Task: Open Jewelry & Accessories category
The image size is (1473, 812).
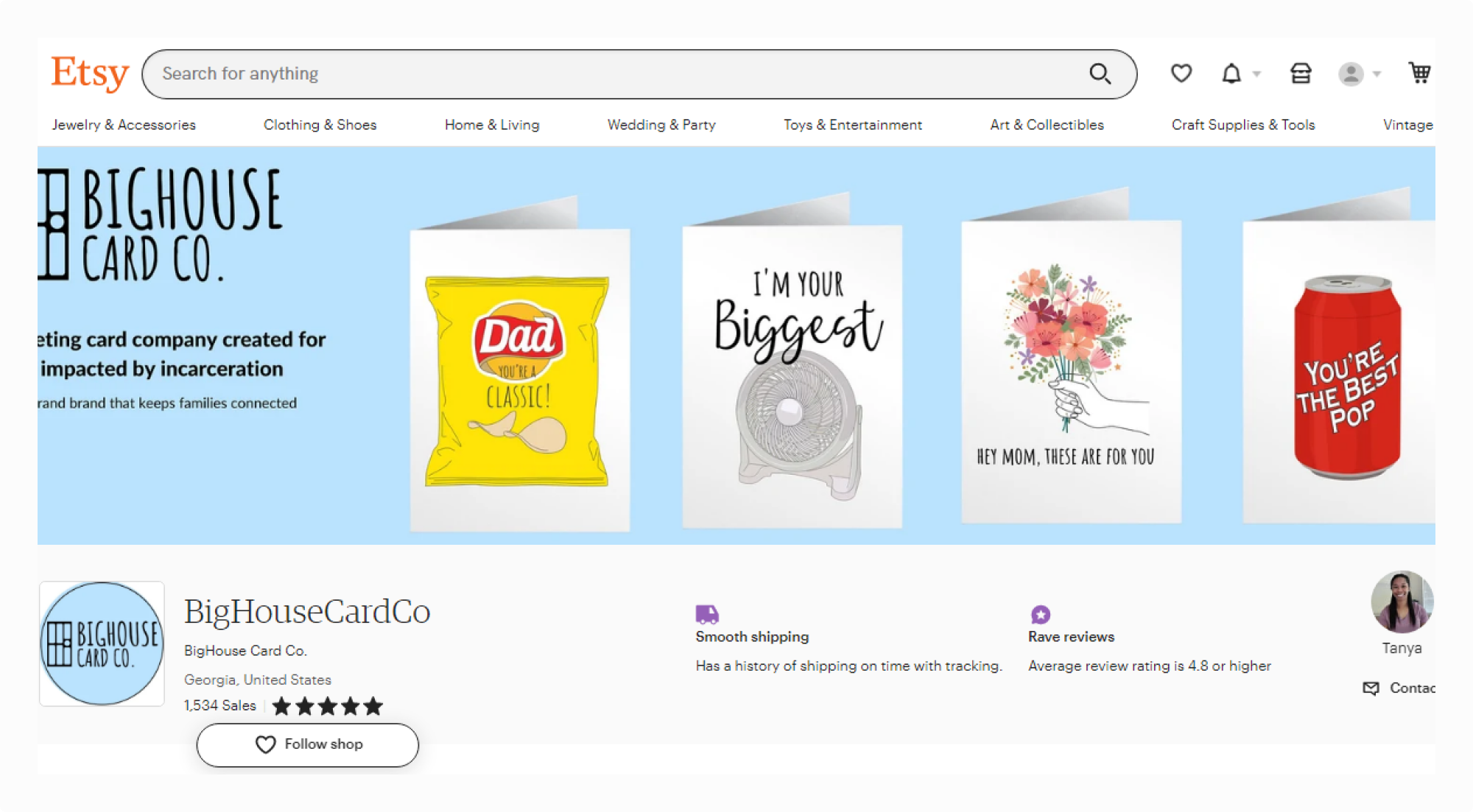Action: pyautogui.click(x=124, y=124)
